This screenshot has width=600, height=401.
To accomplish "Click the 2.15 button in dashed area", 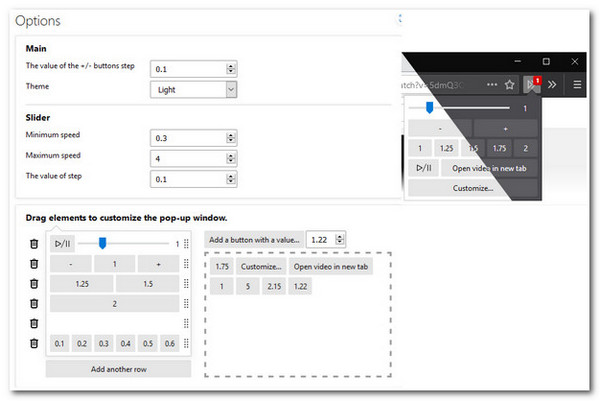I will tap(274, 286).
